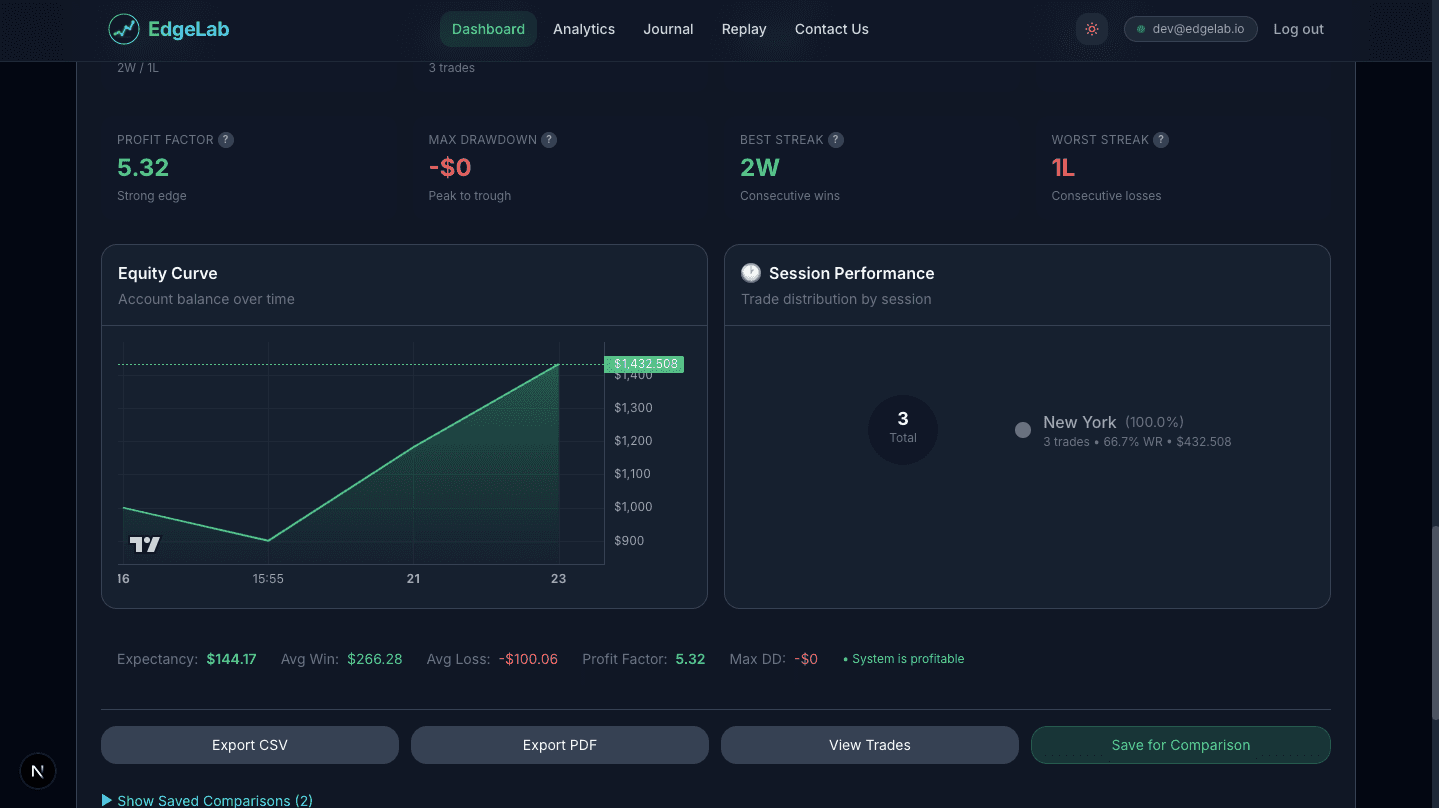The width and height of the screenshot is (1439, 808).
Task: Open the Worst Streak help icon
Action: (x=1161, y=140)
